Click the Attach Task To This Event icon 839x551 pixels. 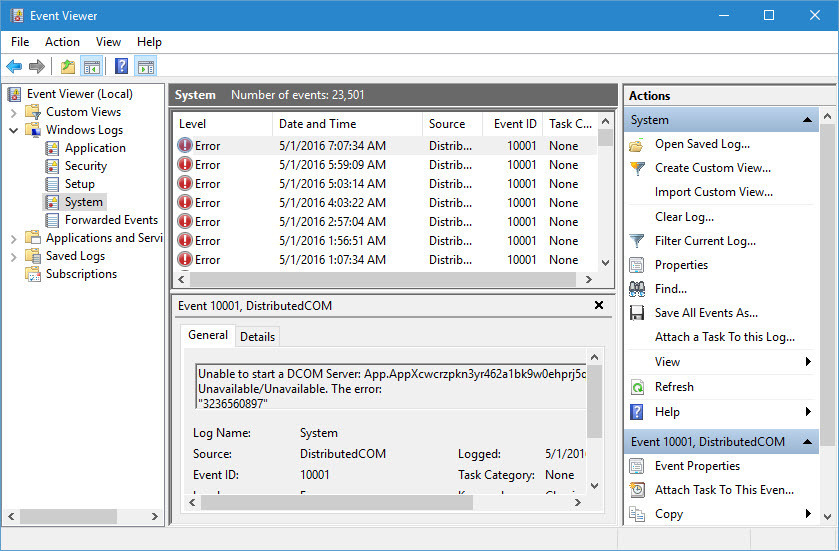click(637, 490)
